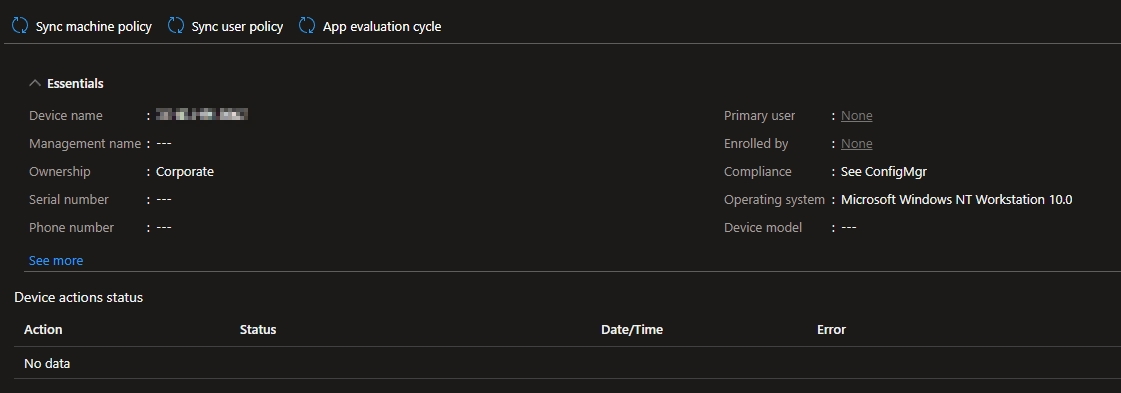Select the blurred device name value
The width and height of the screenshot is (1121, 393).
coord(202,114)
